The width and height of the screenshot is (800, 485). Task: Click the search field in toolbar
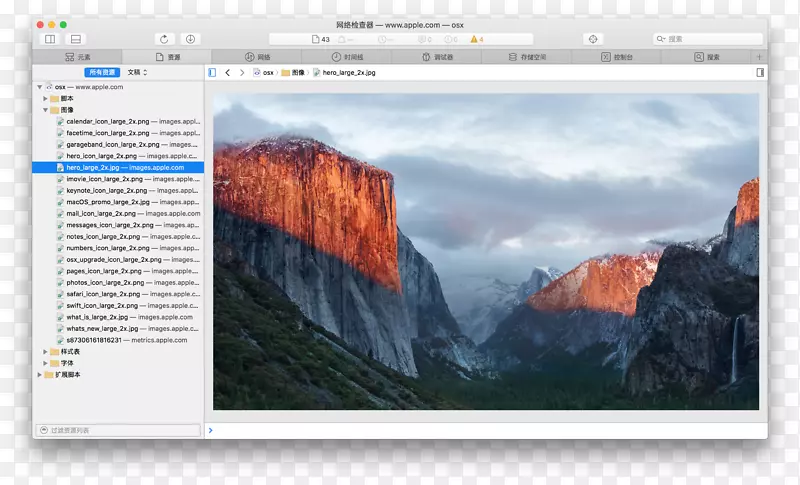tap(708, 39)
